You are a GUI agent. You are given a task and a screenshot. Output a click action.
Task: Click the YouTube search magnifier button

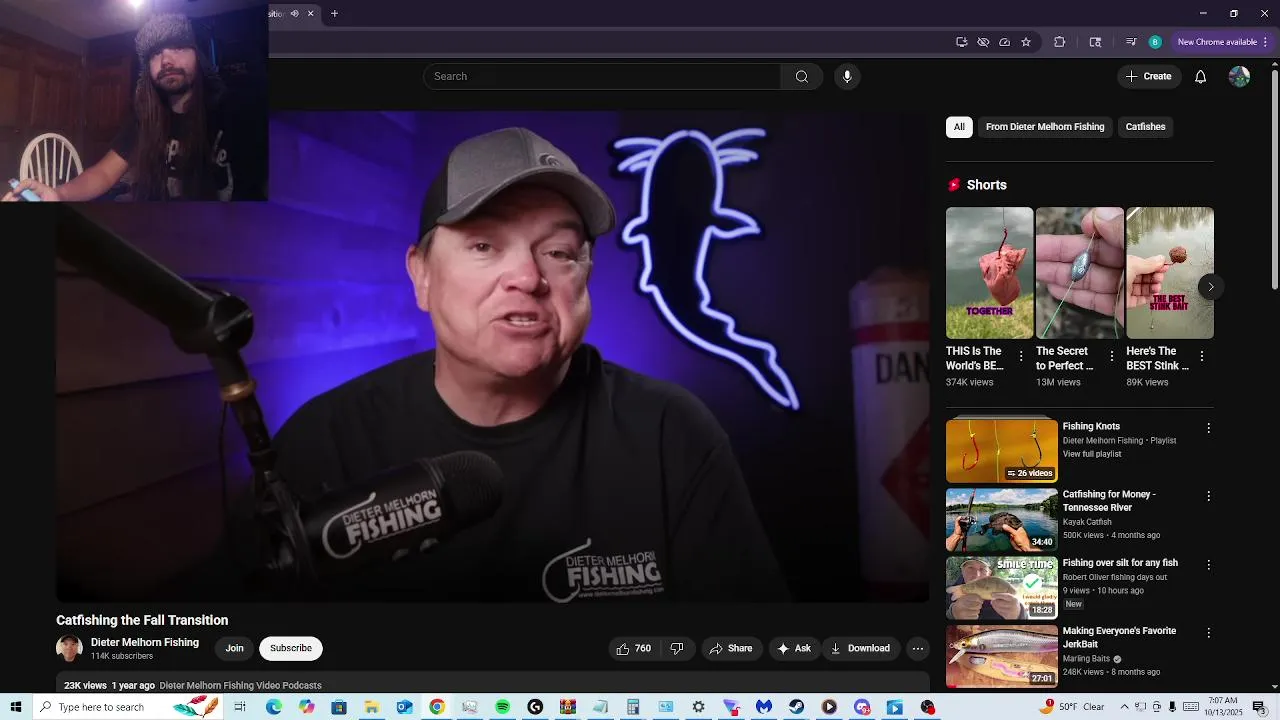[801, 77]
